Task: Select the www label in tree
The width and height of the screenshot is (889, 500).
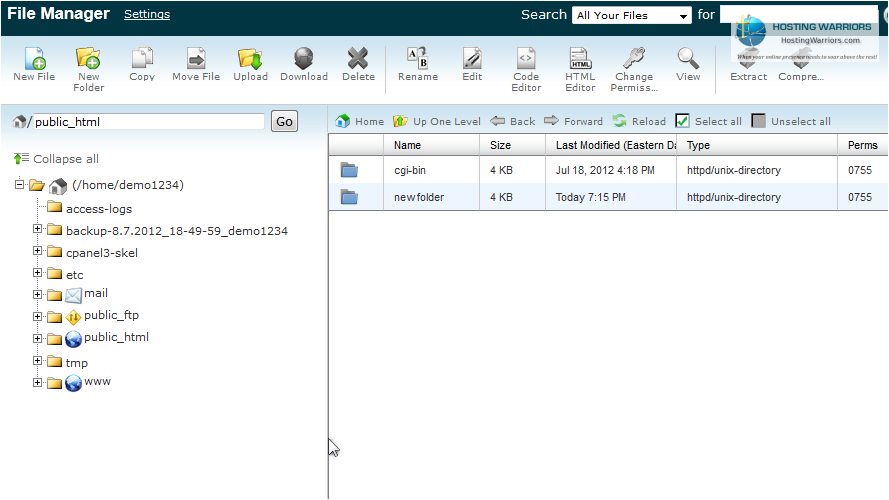Action: coord(98,382)
